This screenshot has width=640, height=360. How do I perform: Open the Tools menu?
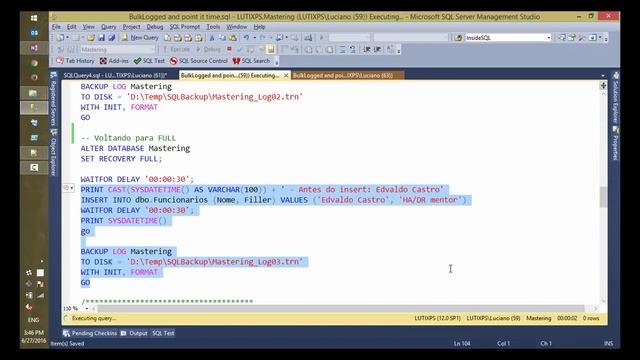pyautogui.click(x=213, y=27)
